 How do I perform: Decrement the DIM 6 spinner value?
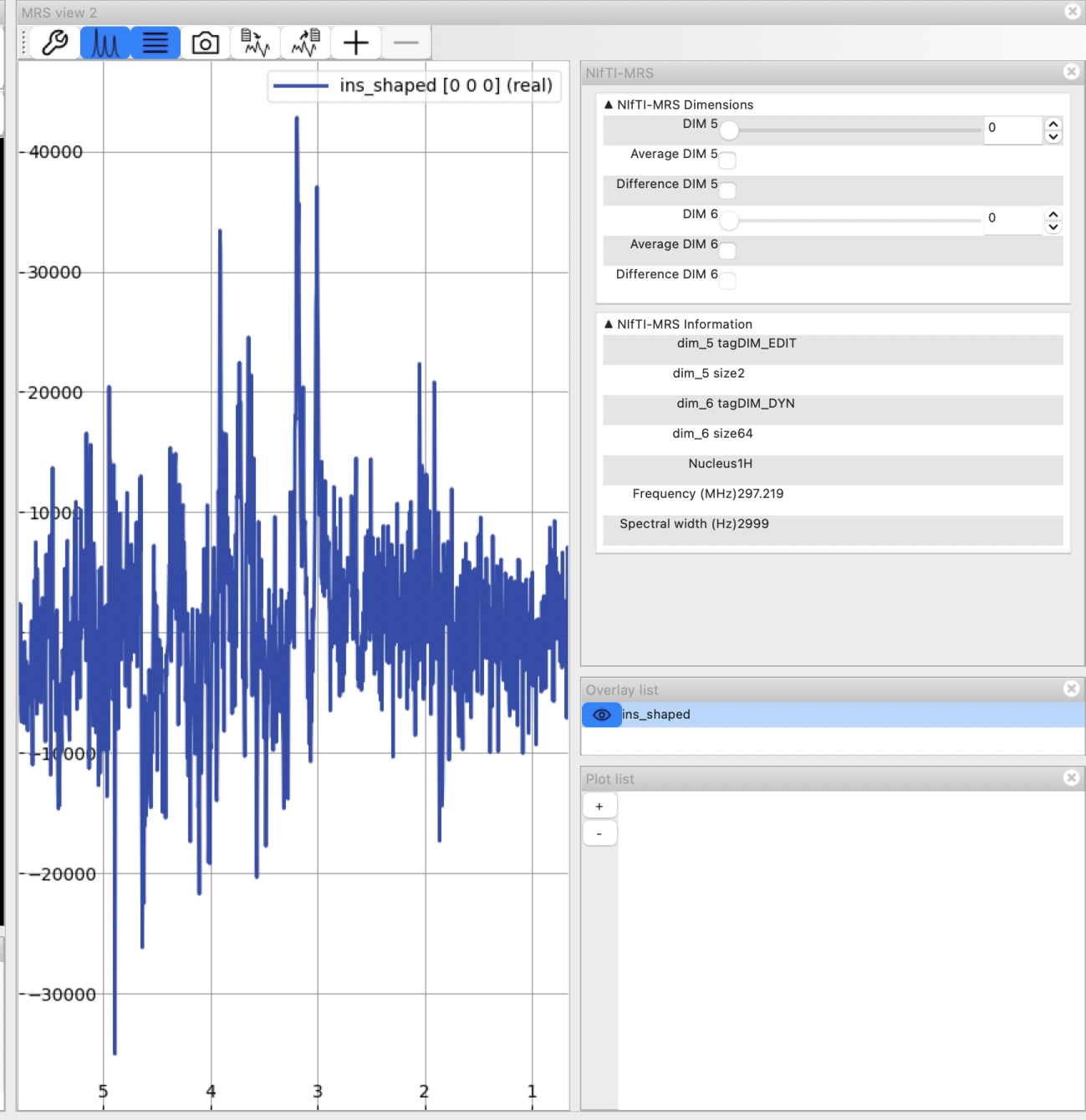[x=1053, y=227]
